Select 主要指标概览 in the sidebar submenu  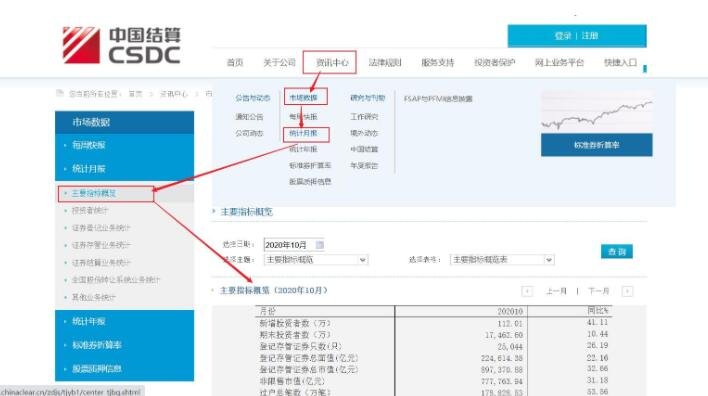coord(94,193)
